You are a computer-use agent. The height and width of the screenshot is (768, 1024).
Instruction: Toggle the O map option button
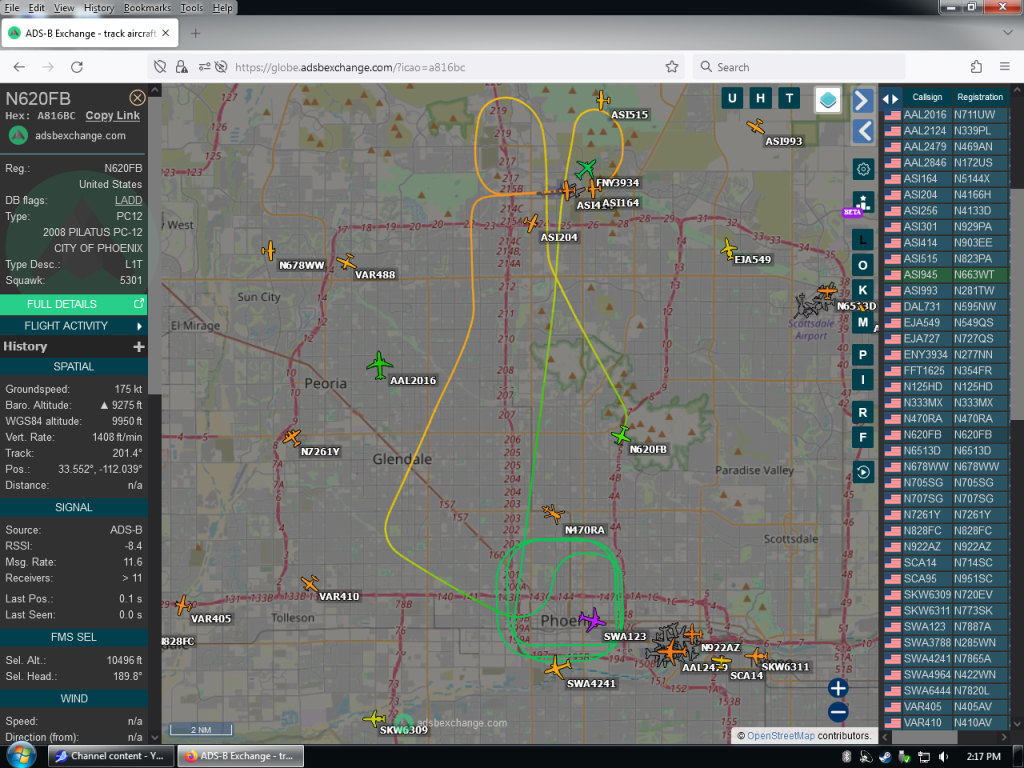pyautogui.click(x=863, y=265)
